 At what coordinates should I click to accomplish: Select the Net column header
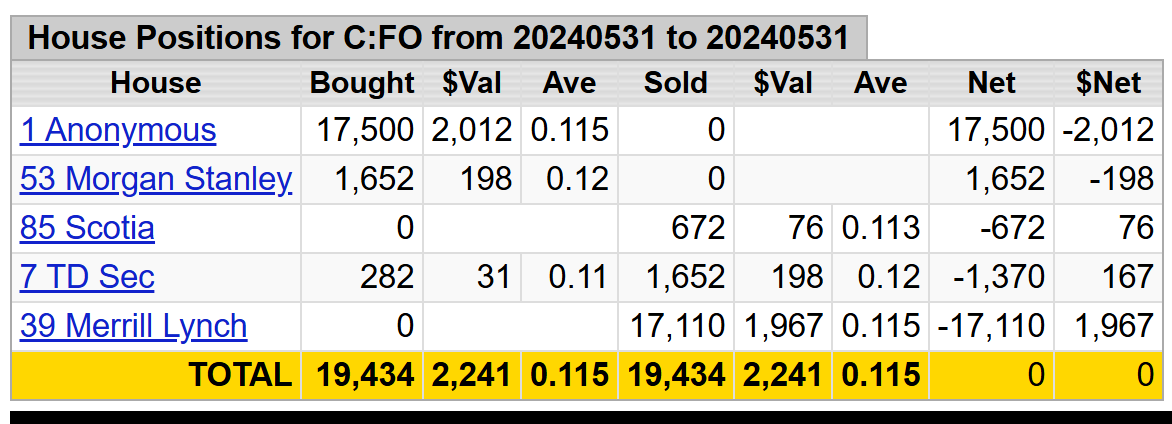click(992, 83)
